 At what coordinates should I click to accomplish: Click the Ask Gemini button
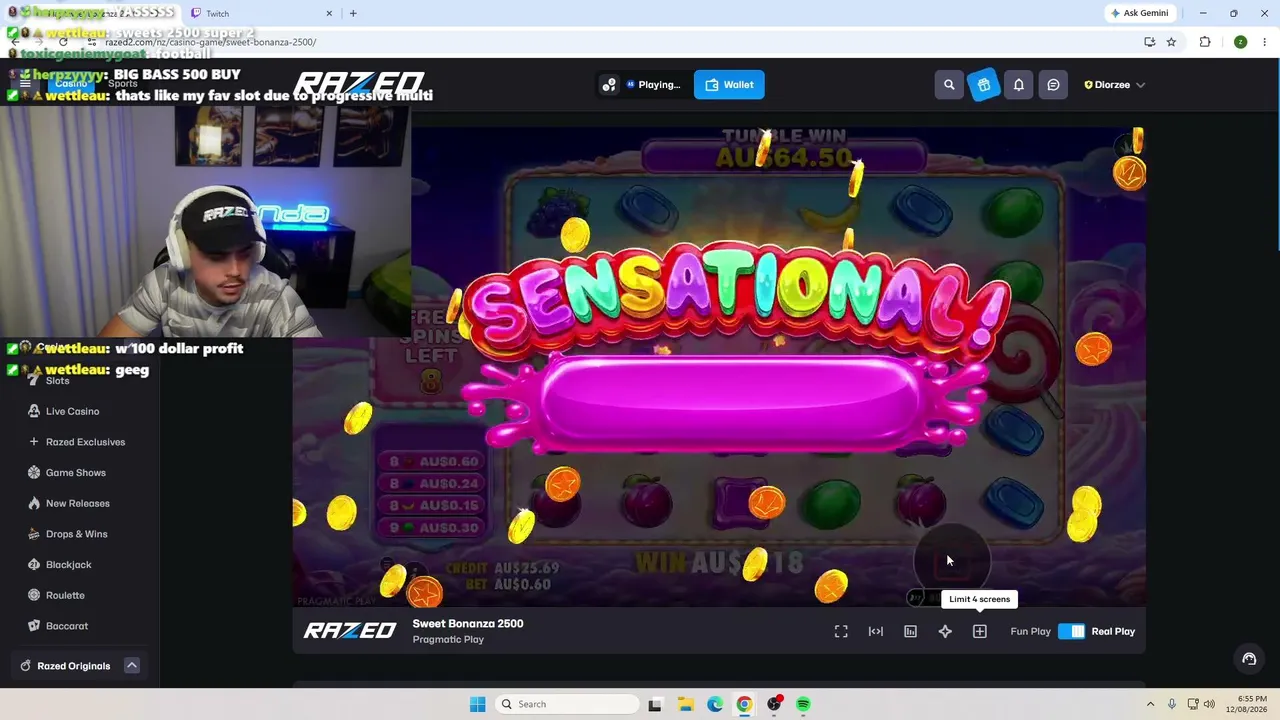coord(1139,13)
